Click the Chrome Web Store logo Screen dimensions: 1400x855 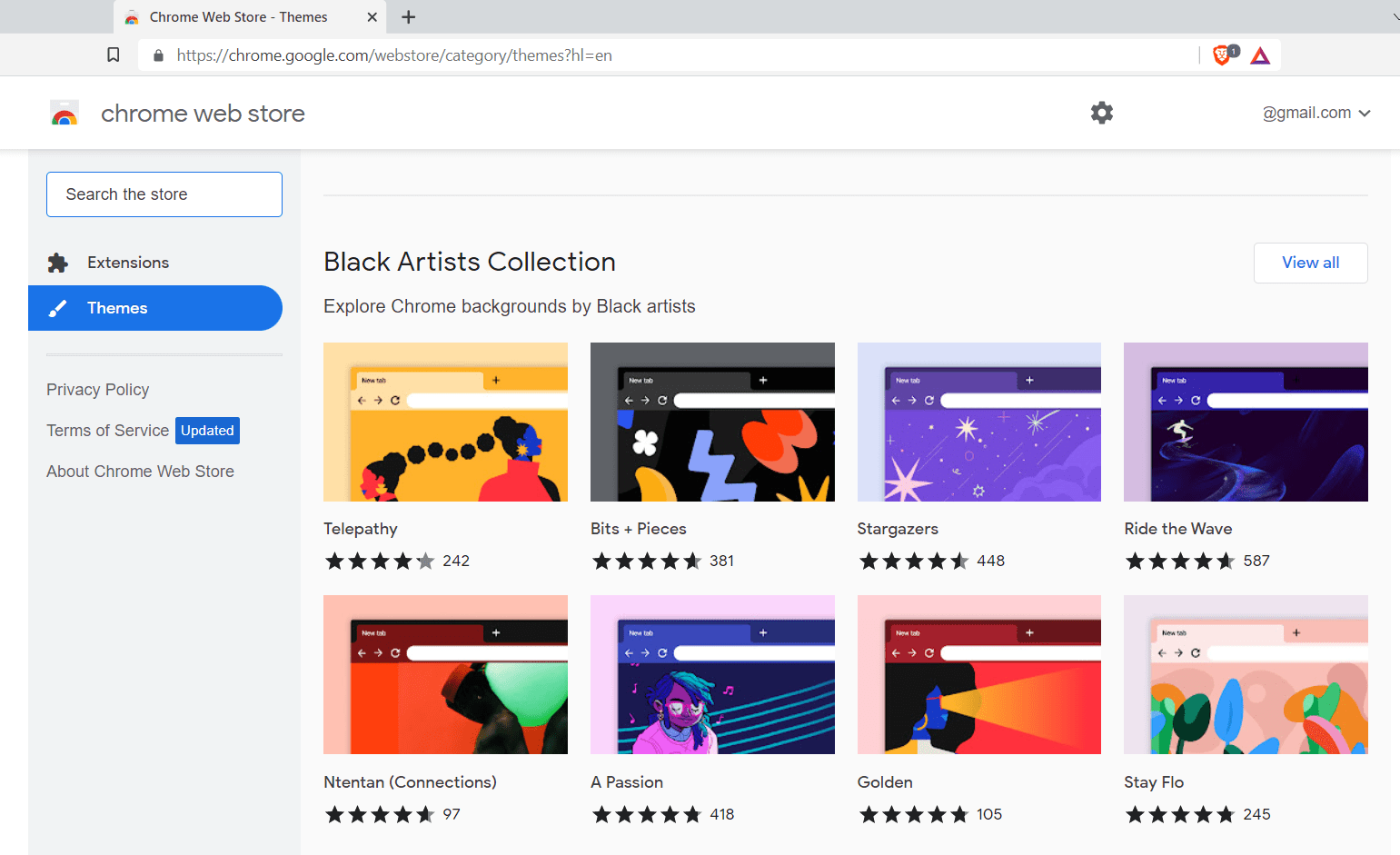(x=65, y=113)
